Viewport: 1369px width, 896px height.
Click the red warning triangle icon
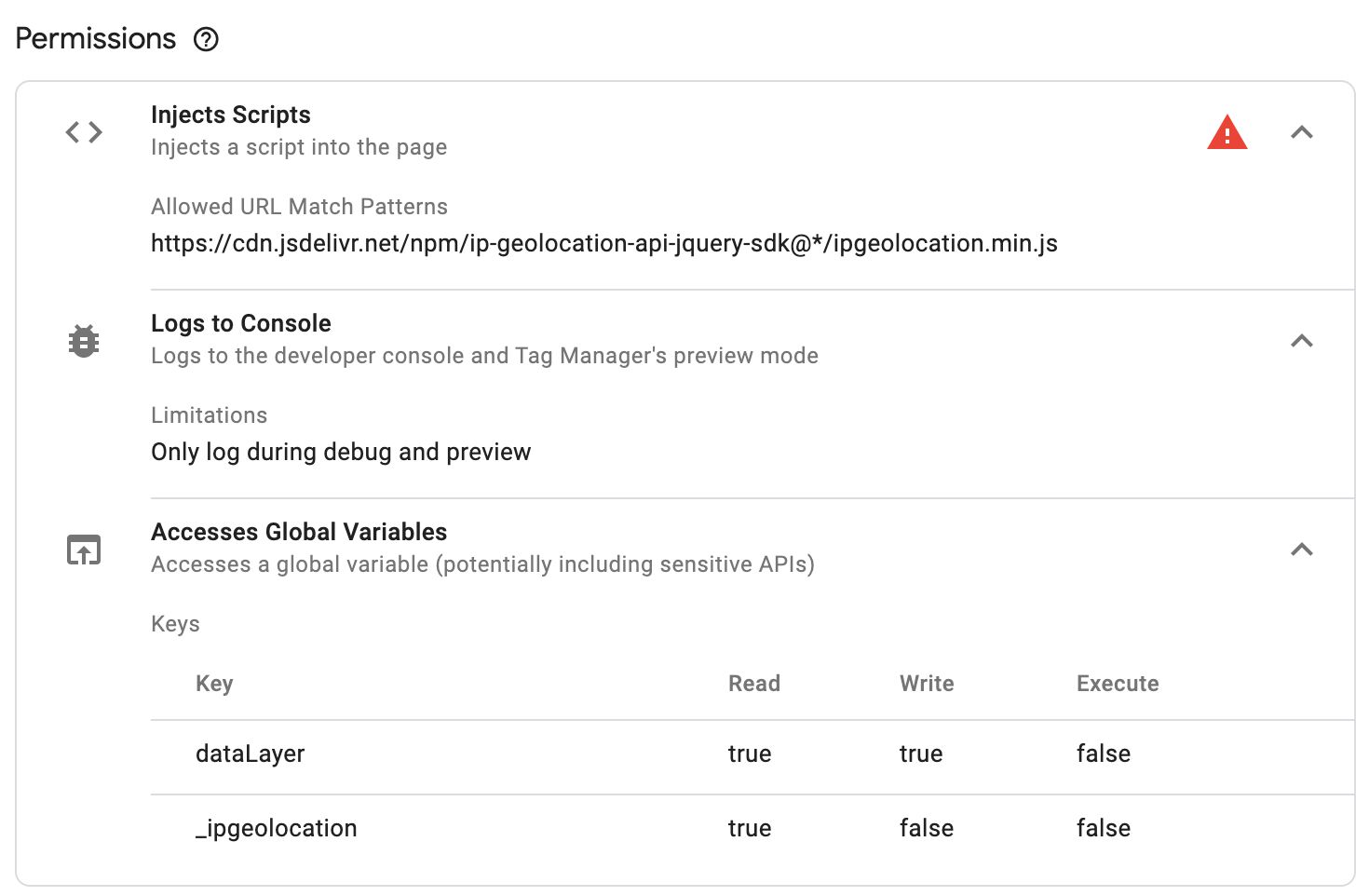click(x=1227, y=132)
